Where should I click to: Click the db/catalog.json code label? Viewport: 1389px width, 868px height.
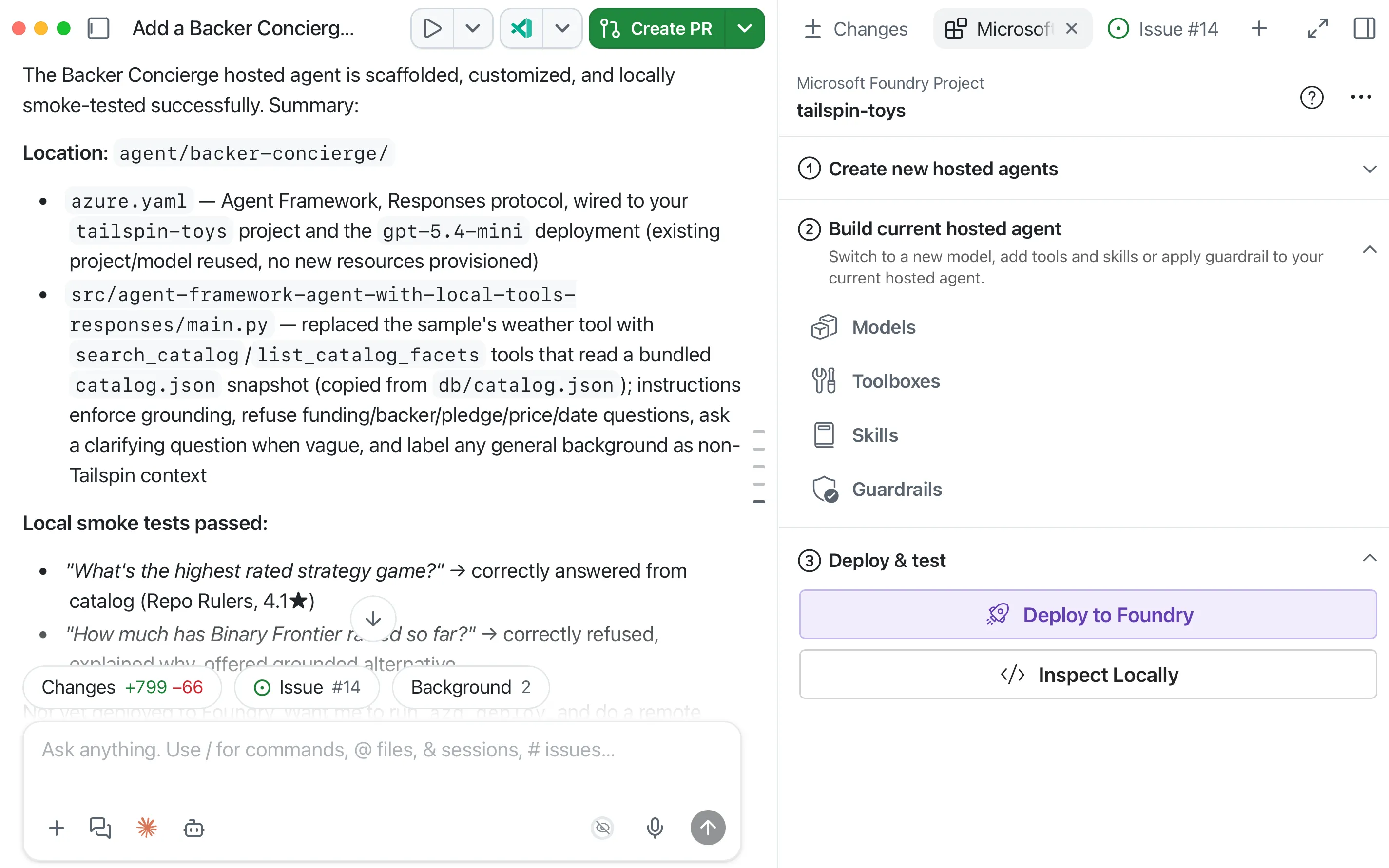pos(525,385)
